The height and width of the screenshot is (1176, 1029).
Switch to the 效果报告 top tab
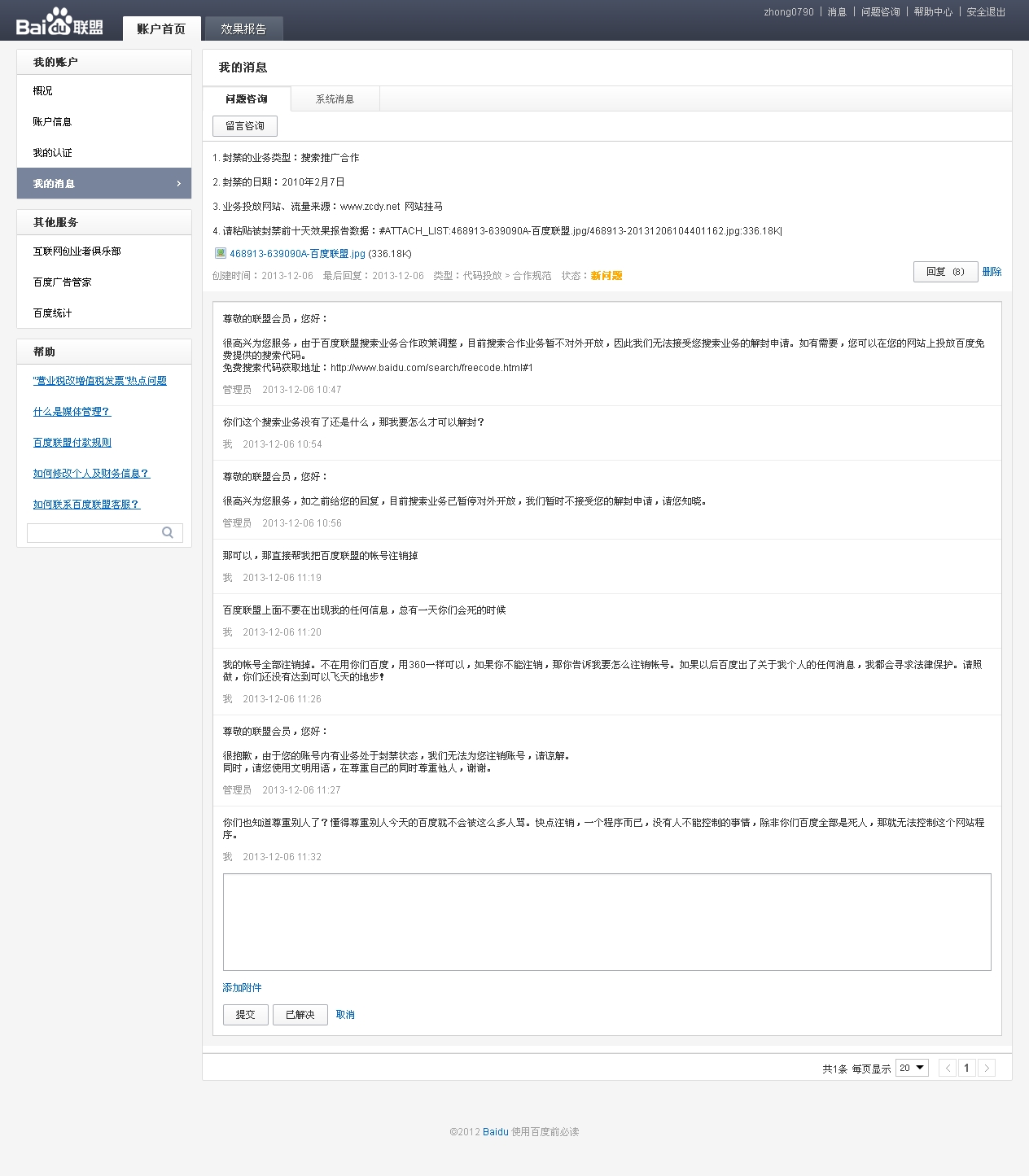tap(243, 28)
